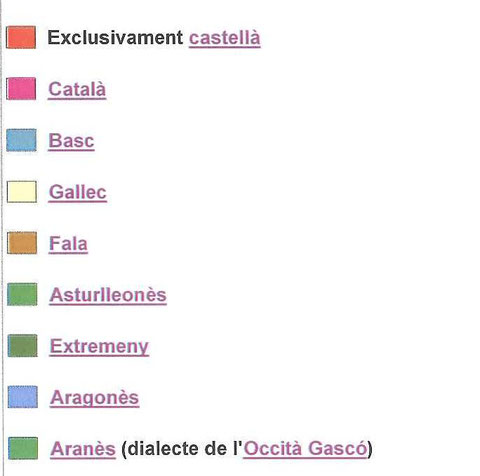Image resolution: width=480 pixels, height=476 pixels.
Task: Pick the periwinkle blue Aragonès swatch
Action: tap(23, 397)
